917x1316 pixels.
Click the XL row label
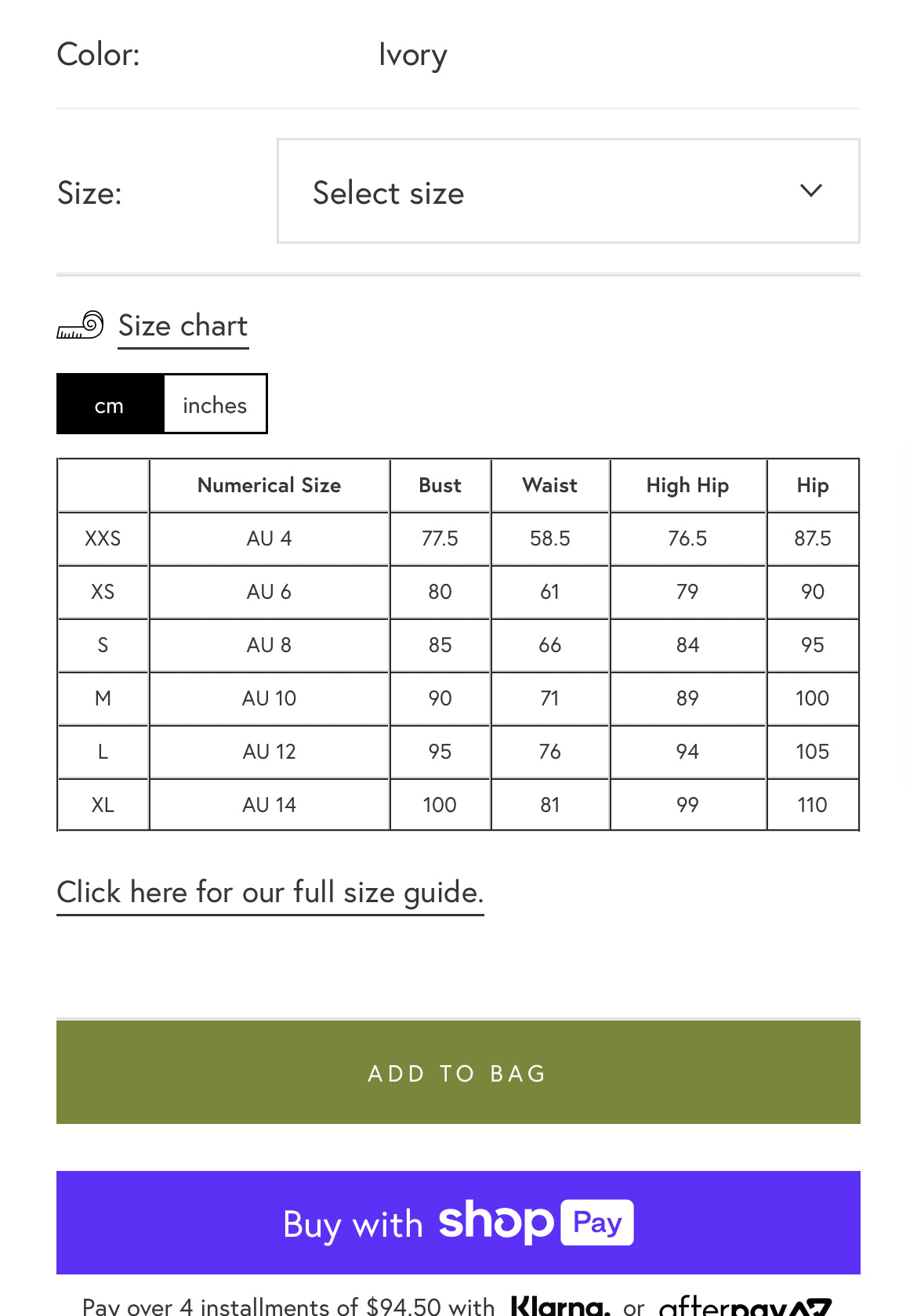(x=103, y=805)
